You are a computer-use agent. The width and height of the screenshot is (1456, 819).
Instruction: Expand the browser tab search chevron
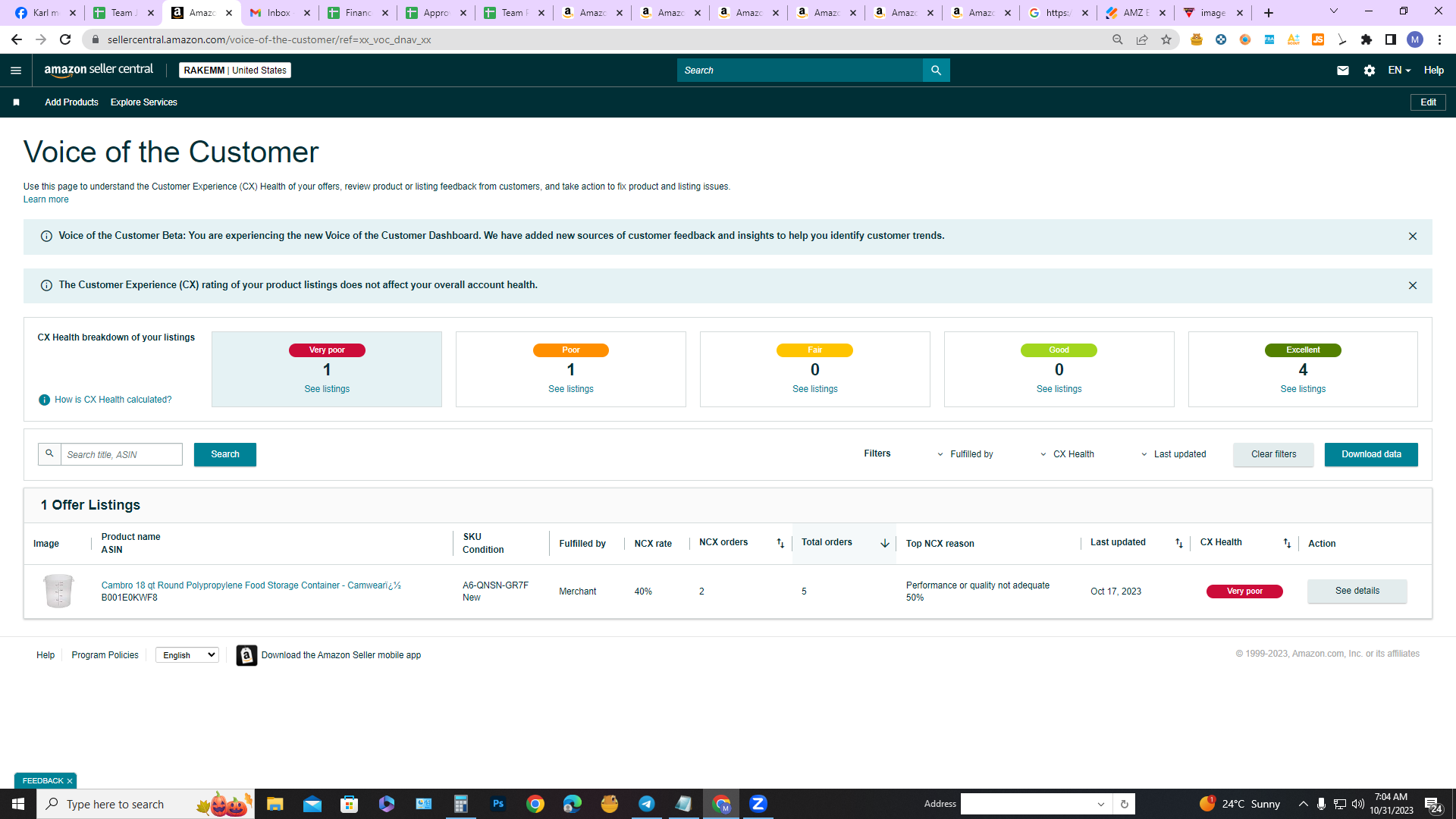(1334, 11)
